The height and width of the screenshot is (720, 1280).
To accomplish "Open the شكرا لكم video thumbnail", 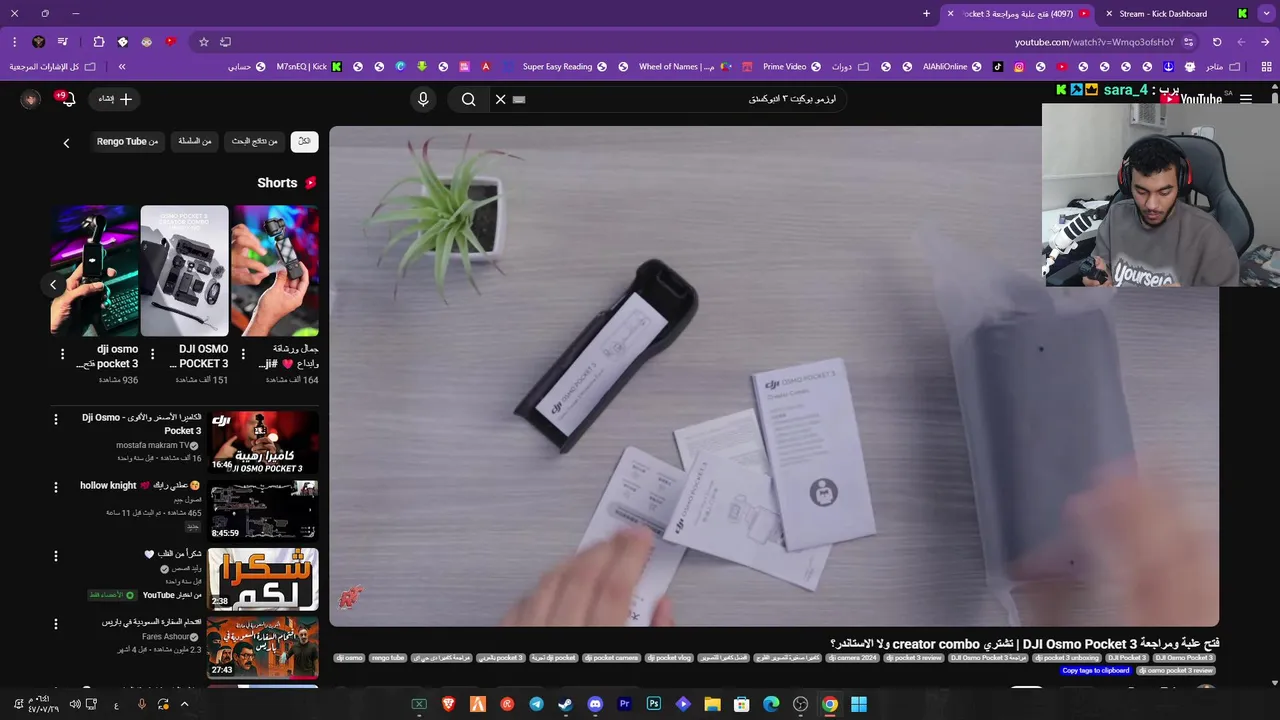I will pos(263,579).
